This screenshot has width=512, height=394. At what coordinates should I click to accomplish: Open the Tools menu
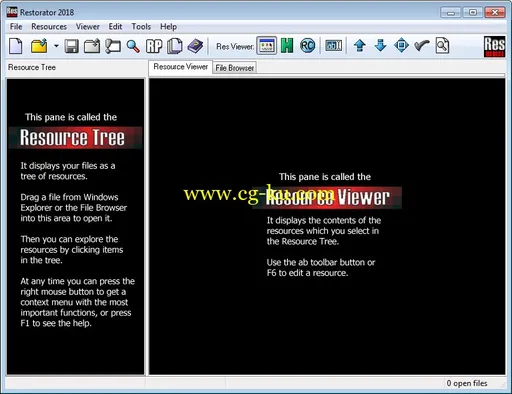pos(141,27)
